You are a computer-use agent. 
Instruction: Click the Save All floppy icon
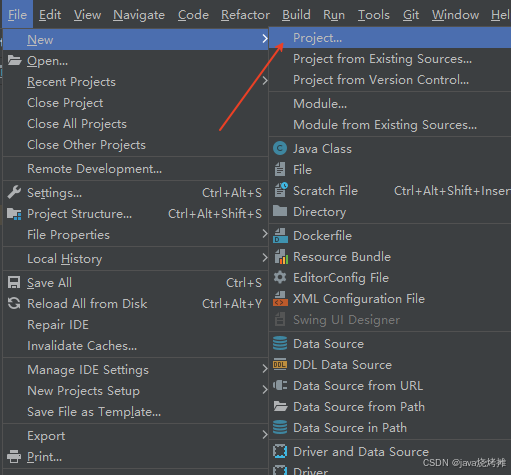point(14,282)
